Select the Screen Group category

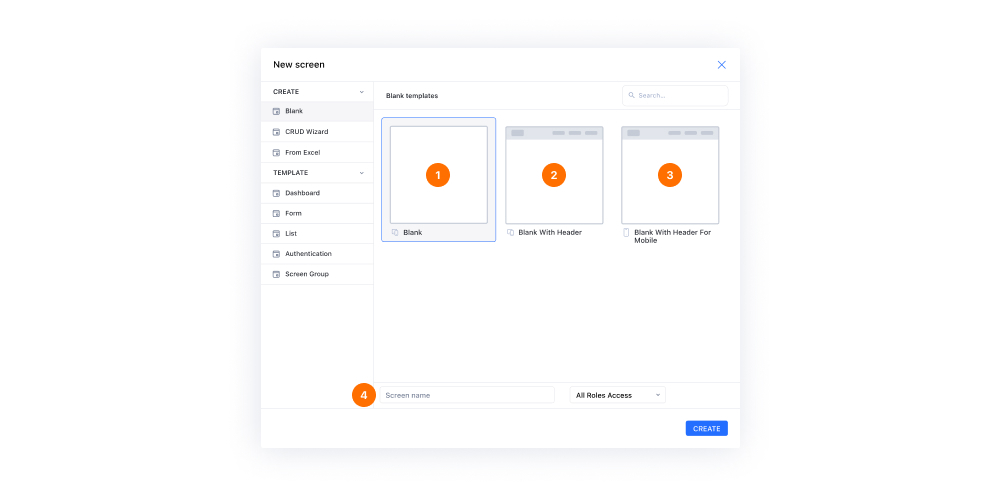pos(317,274)
